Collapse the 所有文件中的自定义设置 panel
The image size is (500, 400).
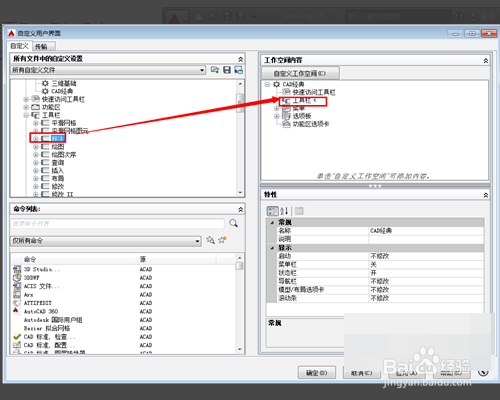pyautogui.click(x=241, y=59)
